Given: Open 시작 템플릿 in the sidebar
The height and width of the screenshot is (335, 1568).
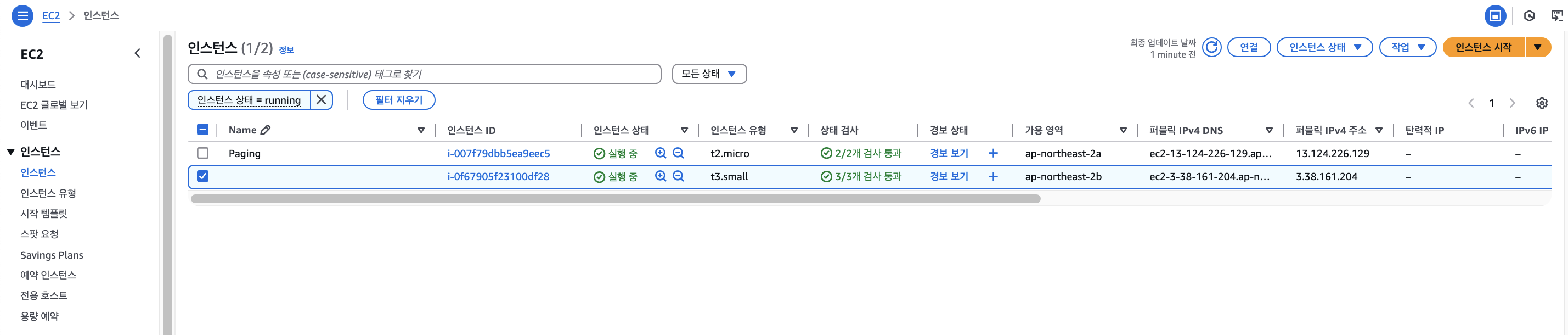Looking at the screenshot, I should pyautogui.click(x=44, y=214).
